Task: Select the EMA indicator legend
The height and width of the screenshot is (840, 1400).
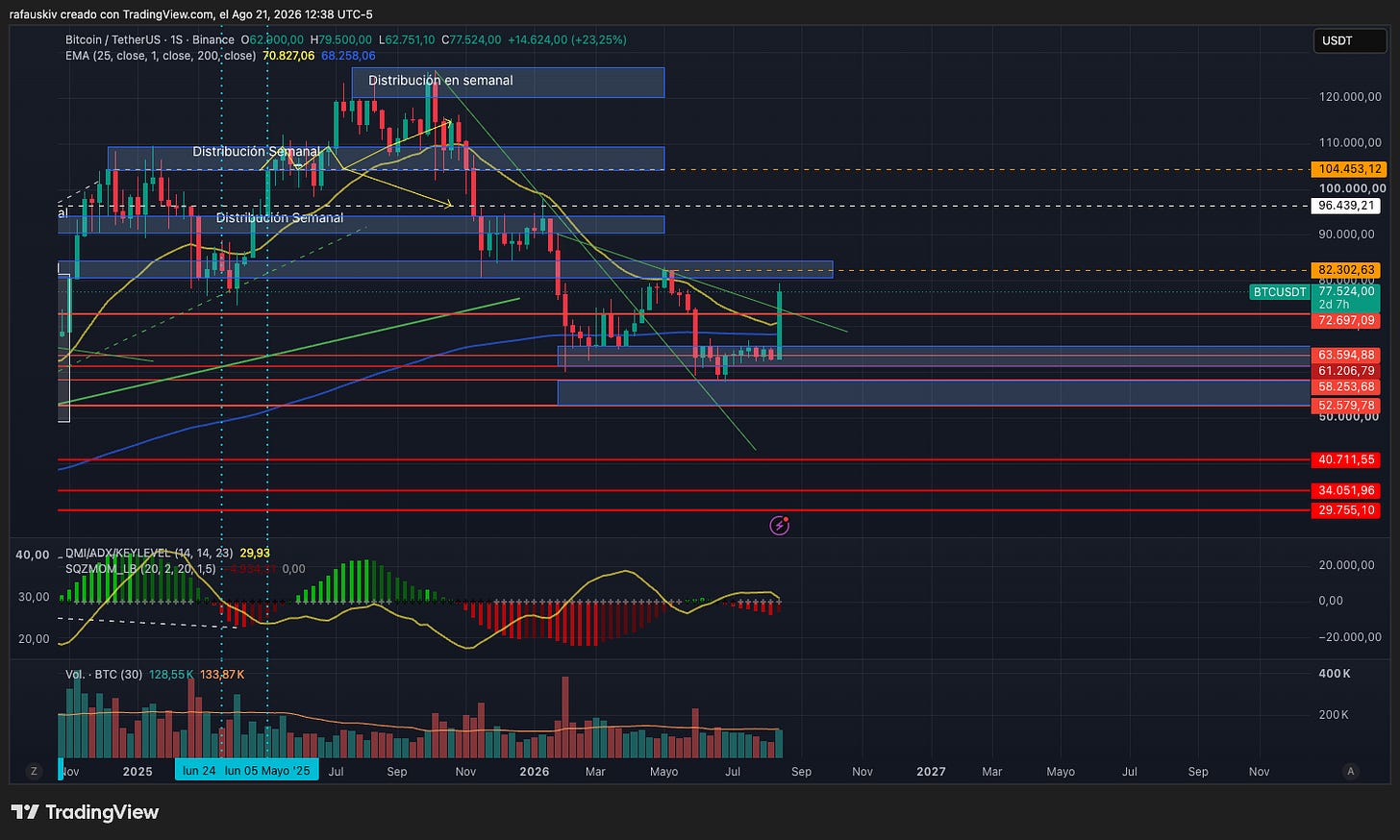Action: point(161,56)
